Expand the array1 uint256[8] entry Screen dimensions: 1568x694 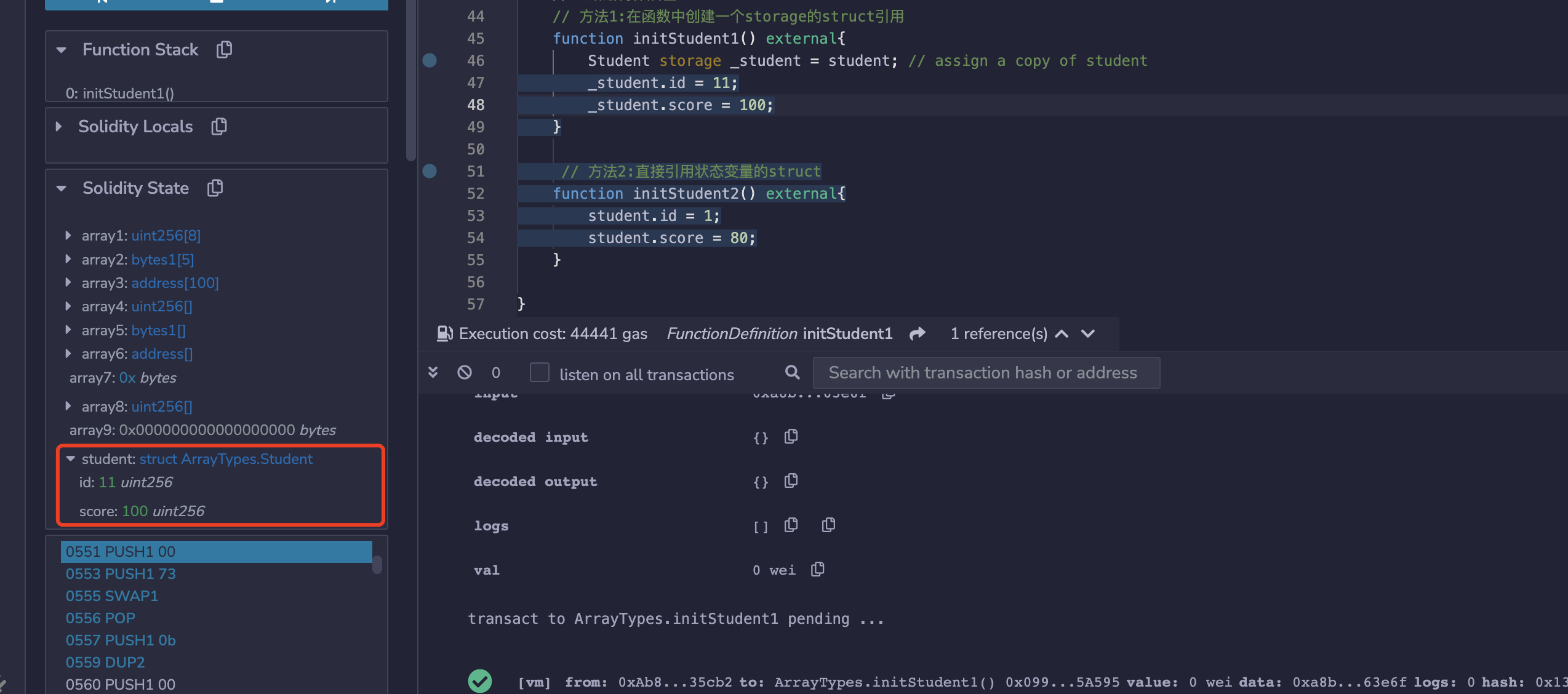68,235
